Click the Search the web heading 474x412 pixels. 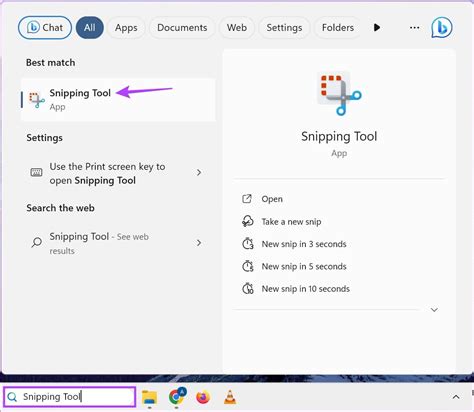(x=60, y=208)
